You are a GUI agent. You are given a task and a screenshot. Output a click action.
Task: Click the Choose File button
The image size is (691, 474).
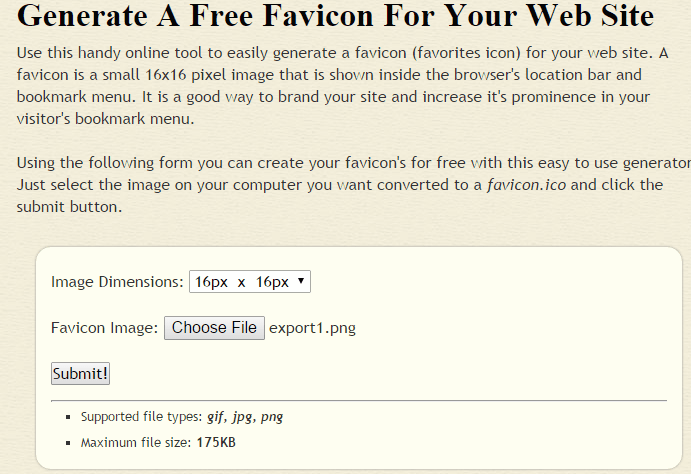click(214, 328)
